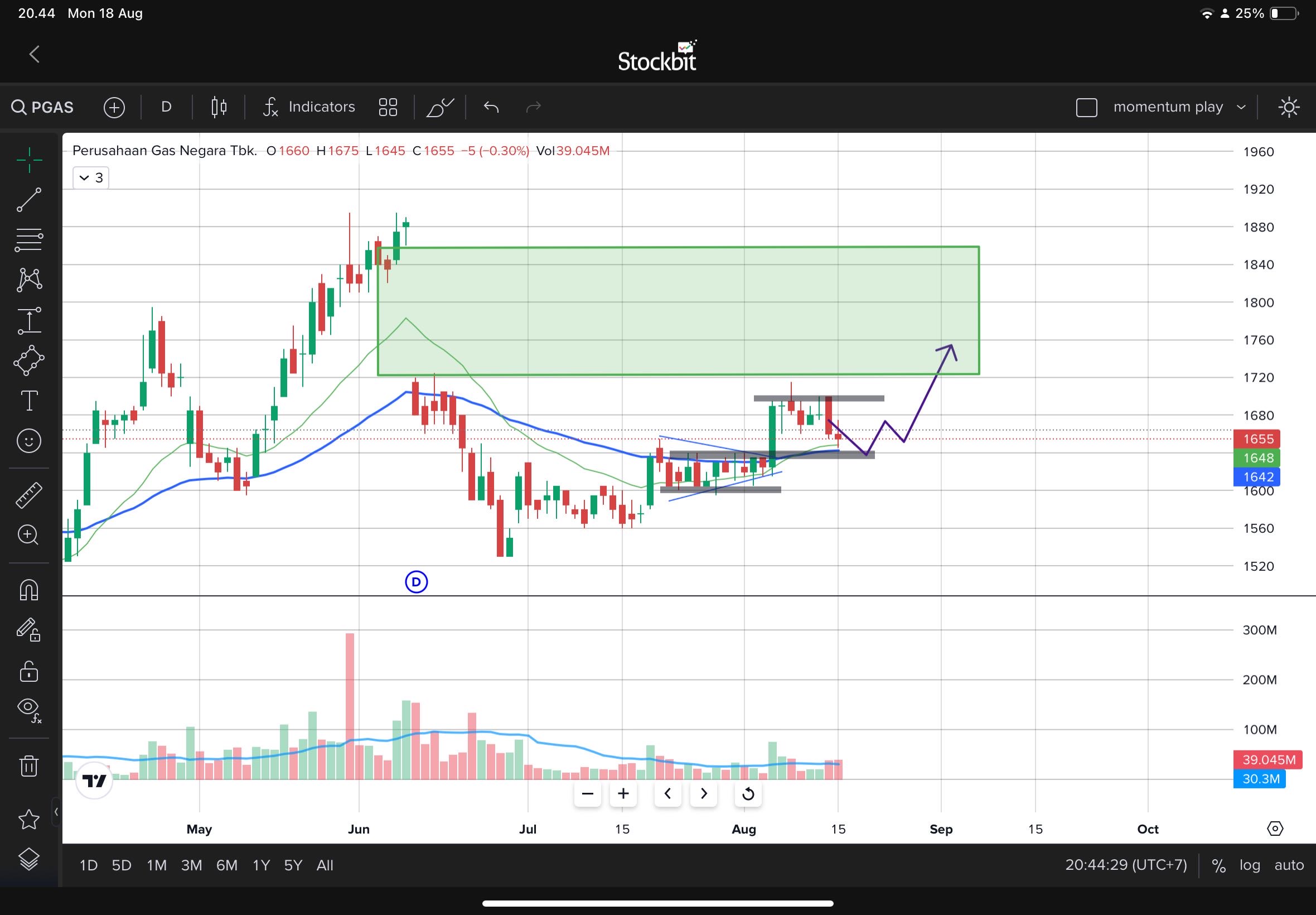Toggle stay in drawing mode pencil-lock

tap(28, 629)
